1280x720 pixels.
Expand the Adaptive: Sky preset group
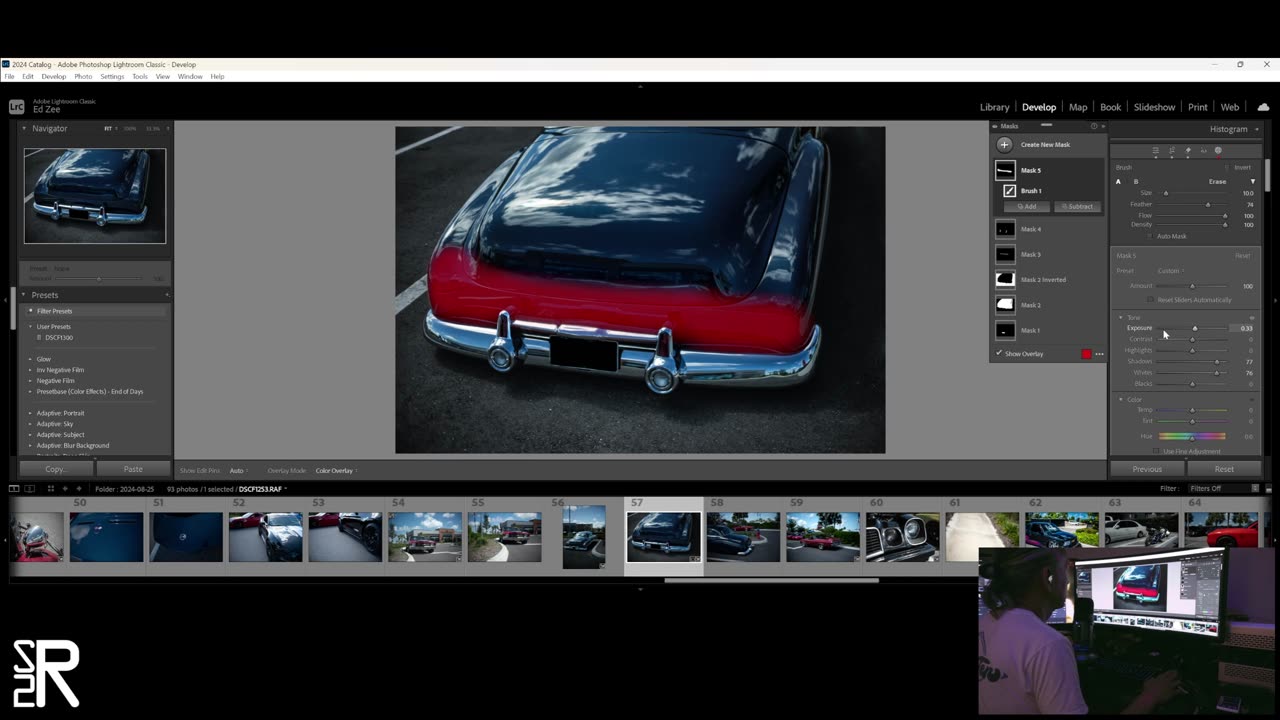click(x=30, y=424)
